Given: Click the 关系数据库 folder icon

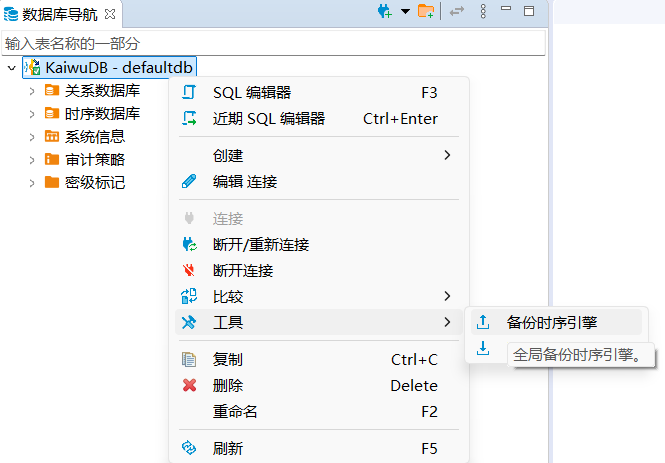Looking at the screenshot, I should (x=52, y=90).
